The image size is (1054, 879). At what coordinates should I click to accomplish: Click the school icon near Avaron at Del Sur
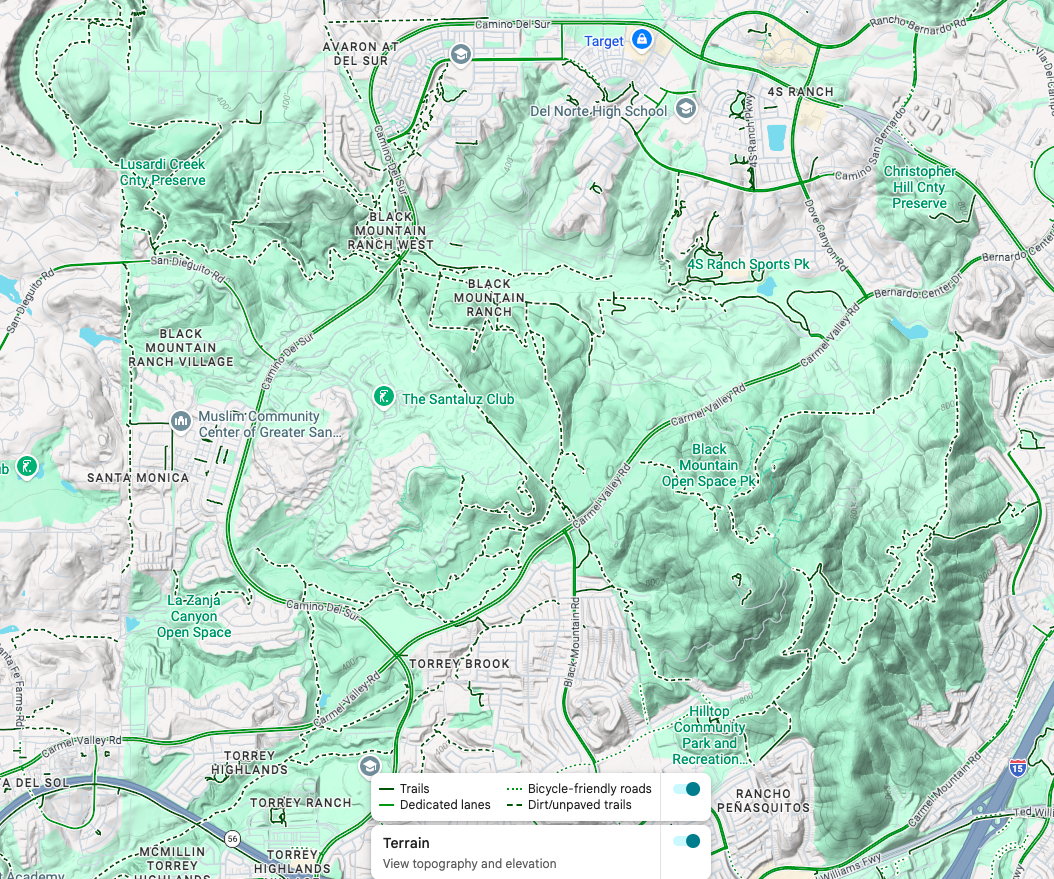460,54
